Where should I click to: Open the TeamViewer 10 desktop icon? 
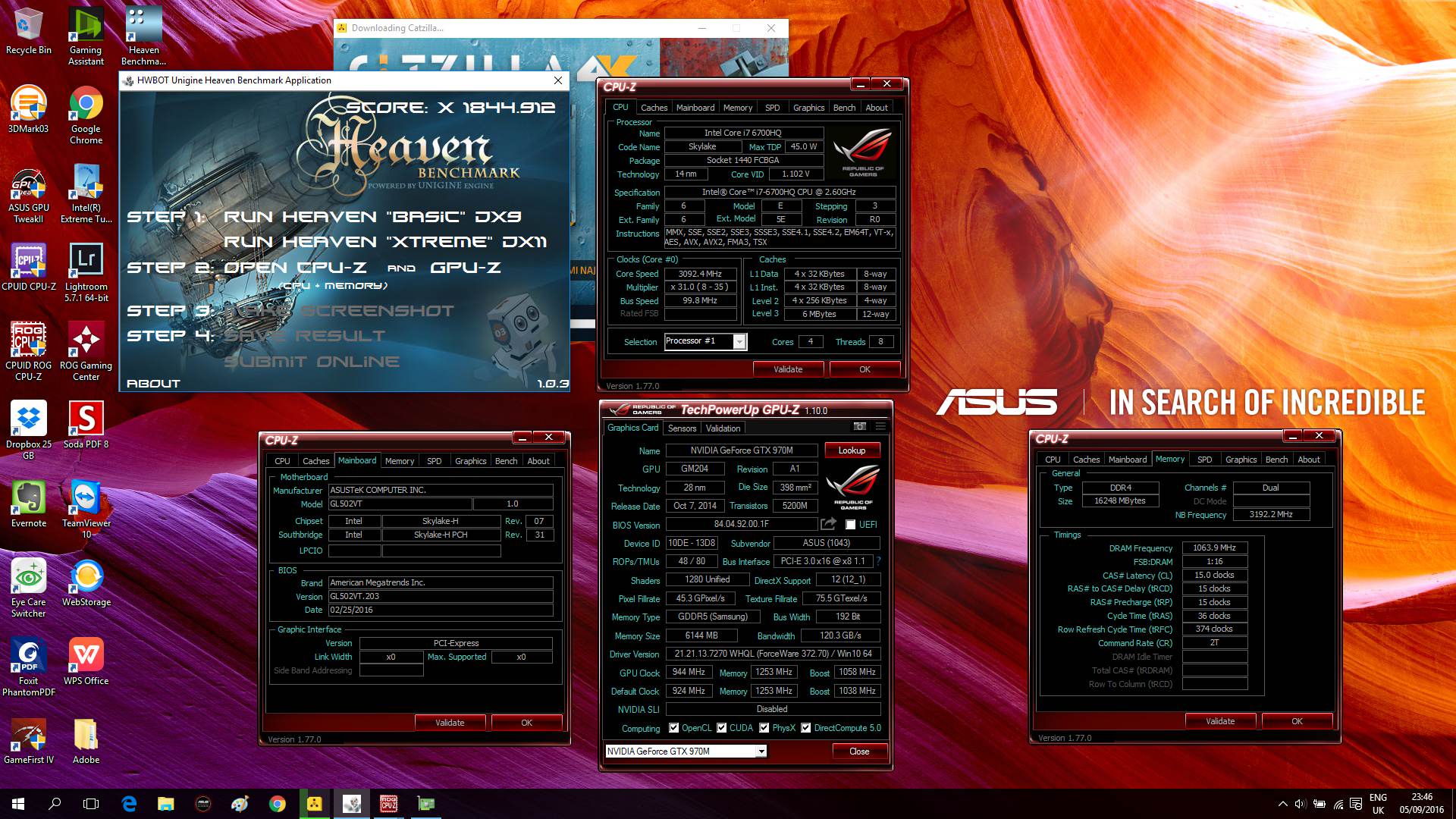[x=86, y=509]
